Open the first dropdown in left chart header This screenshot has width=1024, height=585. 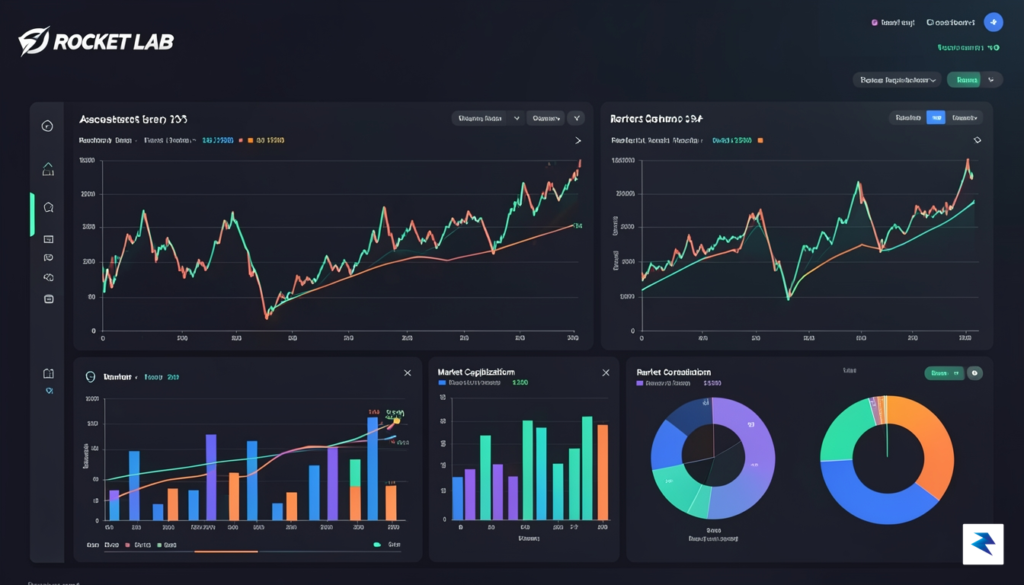tap(488, 118)
